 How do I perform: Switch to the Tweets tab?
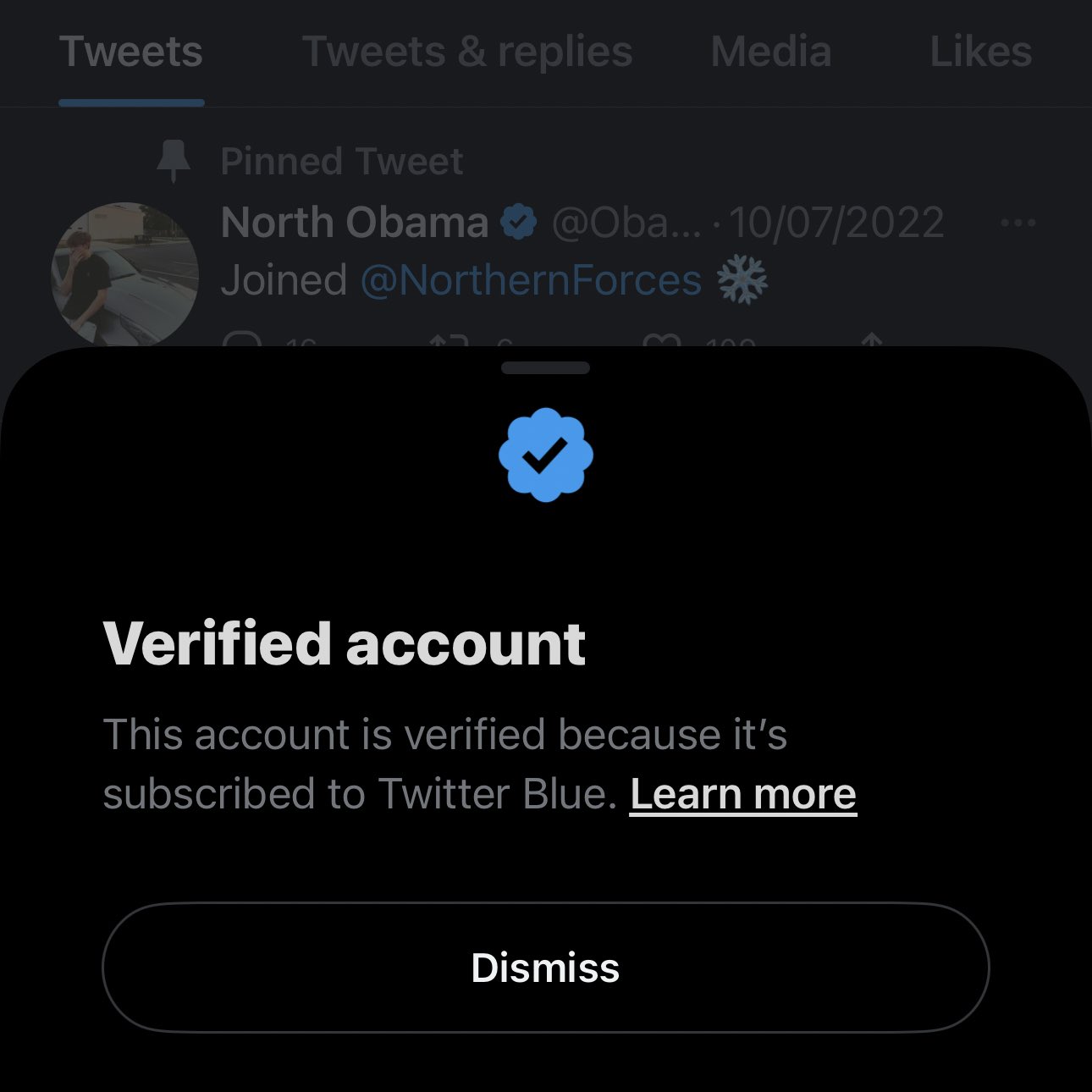point(131,52)
